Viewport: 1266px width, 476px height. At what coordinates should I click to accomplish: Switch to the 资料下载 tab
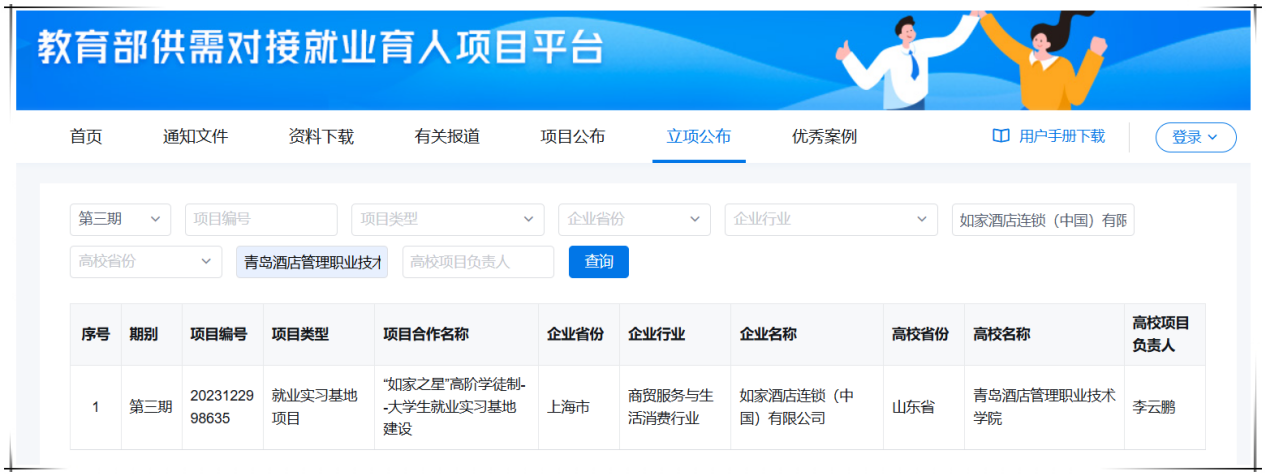point(321,137)
